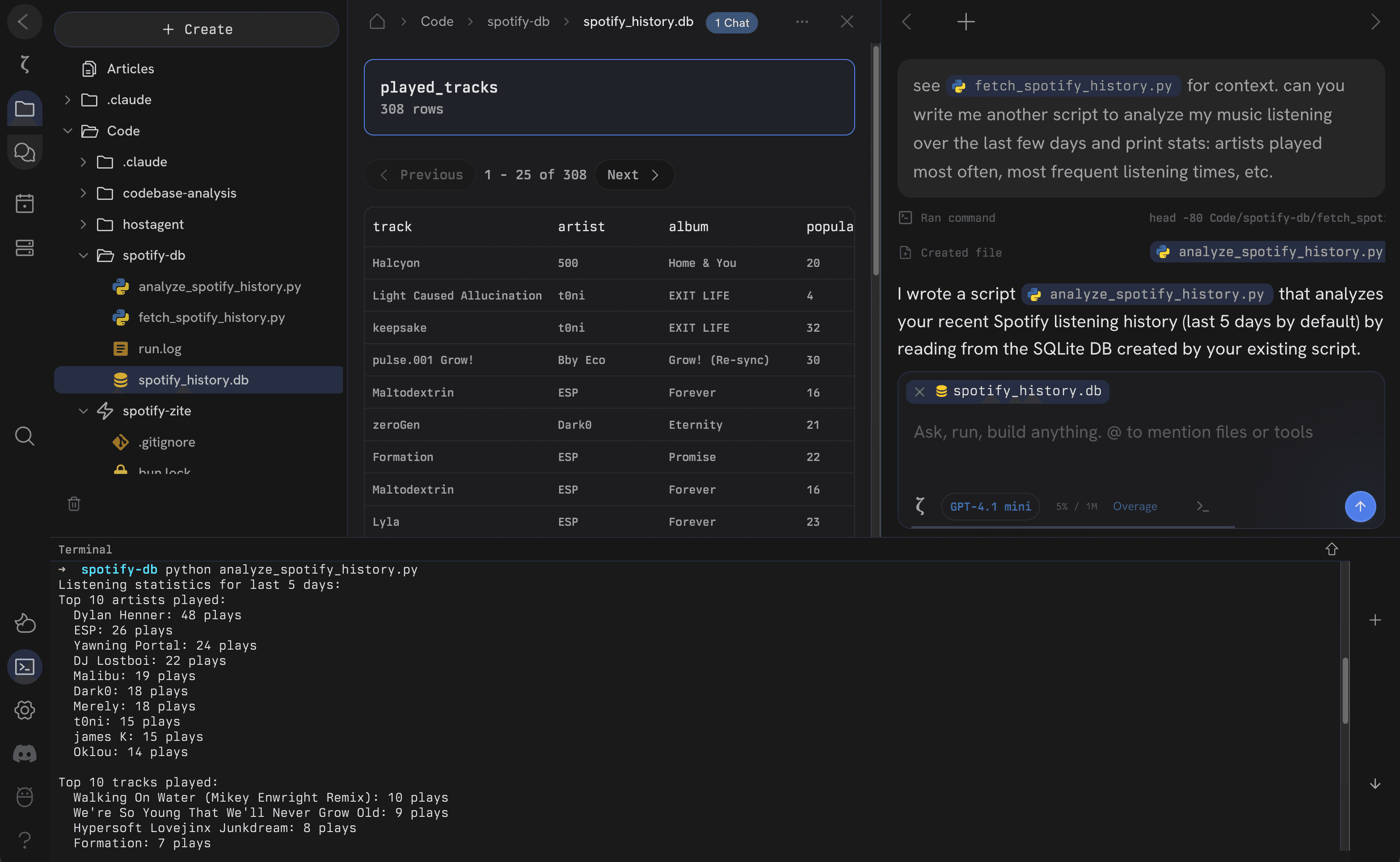
Task: Click the Create button
Action: (197, 29)
